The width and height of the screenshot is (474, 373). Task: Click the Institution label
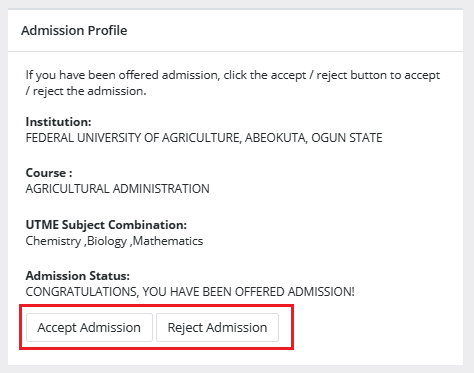[x=58, y=122]
